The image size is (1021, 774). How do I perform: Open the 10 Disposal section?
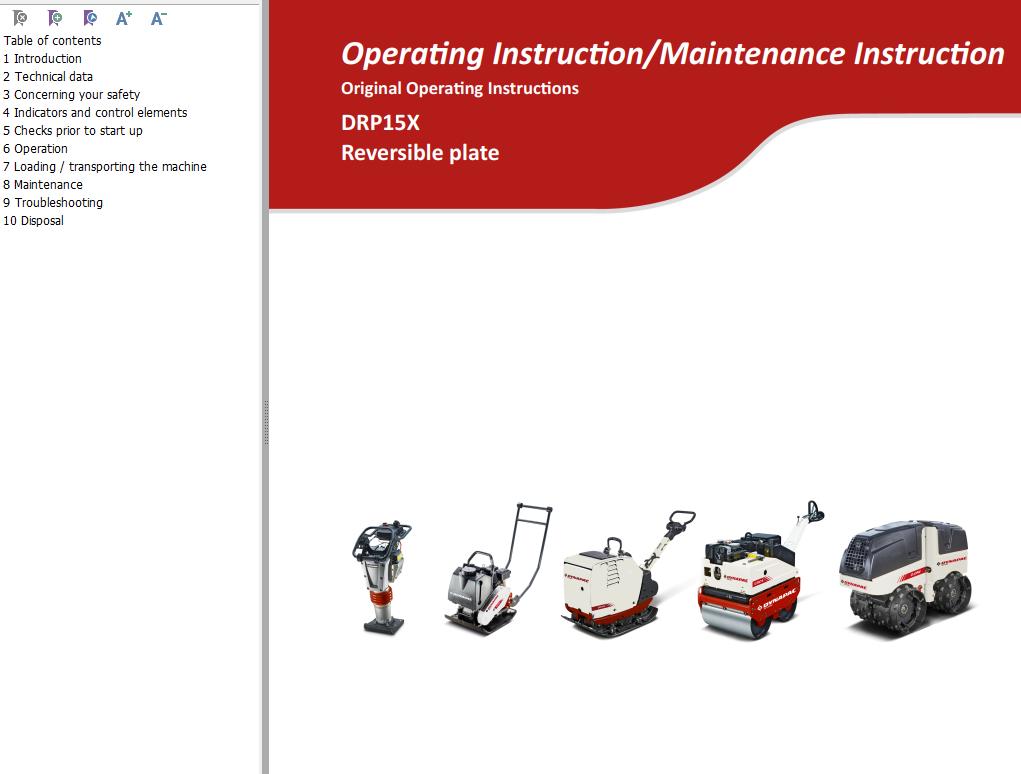click(x=33, y=221)
